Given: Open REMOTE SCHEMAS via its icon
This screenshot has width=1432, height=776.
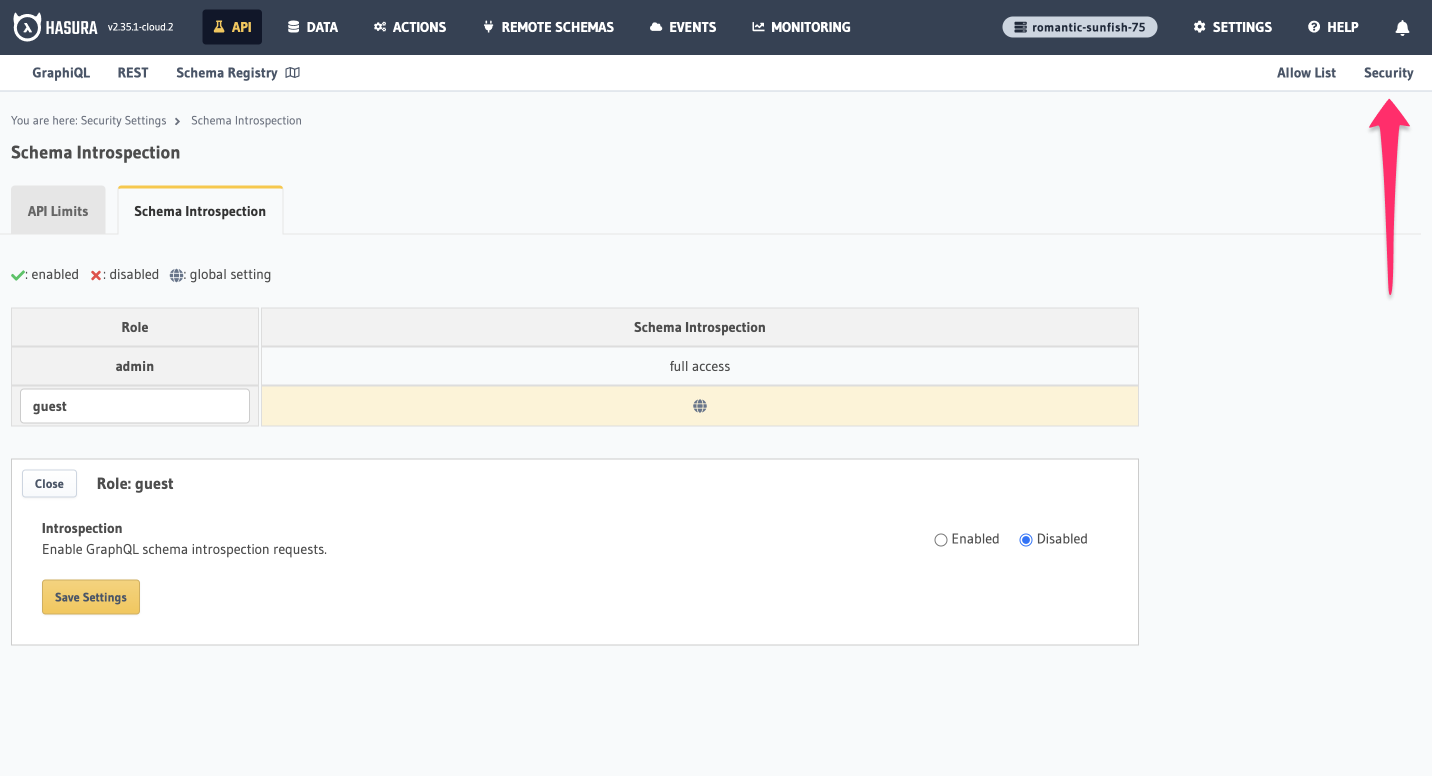Looking at the screenshot, I should point(487,27).
